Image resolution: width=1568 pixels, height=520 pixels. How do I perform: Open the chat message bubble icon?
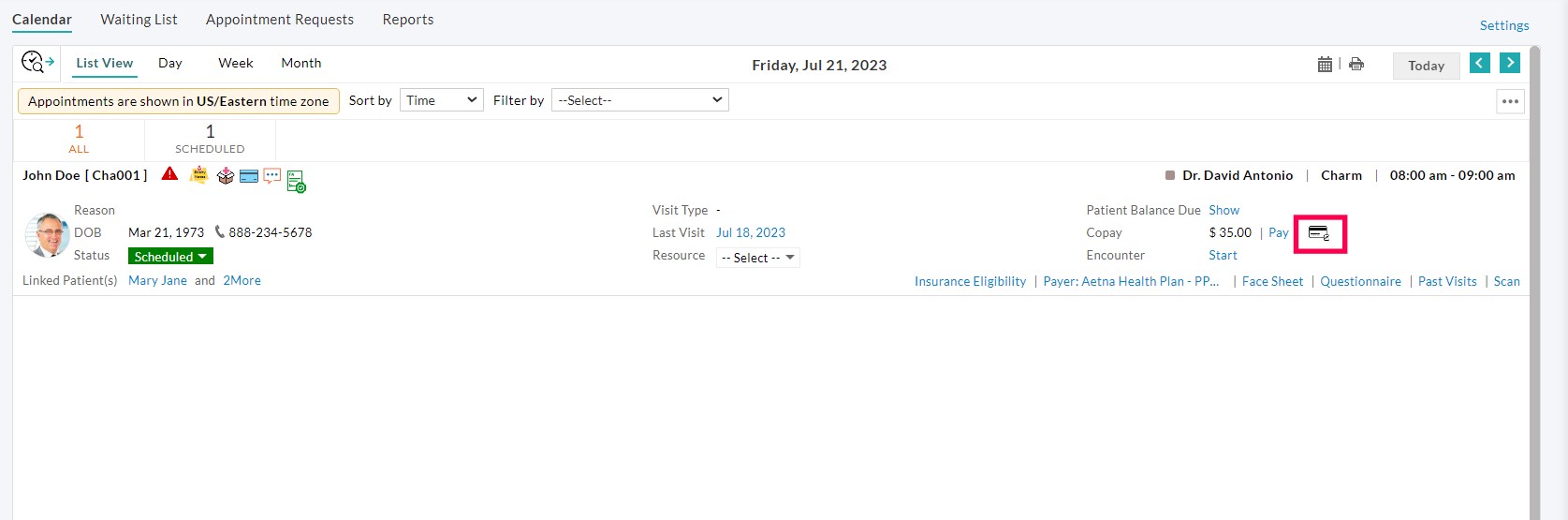pos(272,175)
